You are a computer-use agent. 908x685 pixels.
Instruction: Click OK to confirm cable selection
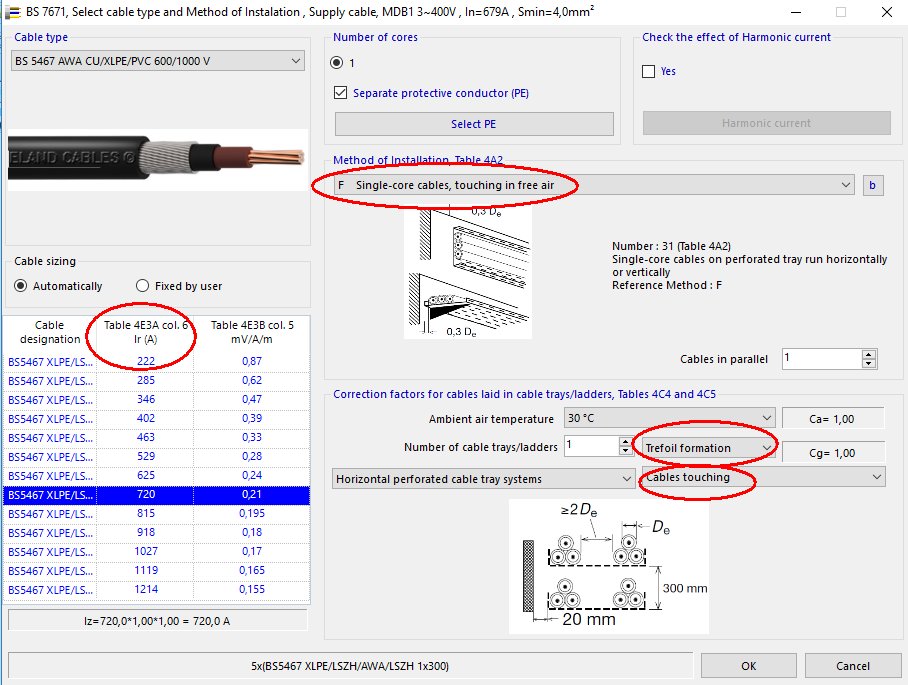(x=748, y=665)
